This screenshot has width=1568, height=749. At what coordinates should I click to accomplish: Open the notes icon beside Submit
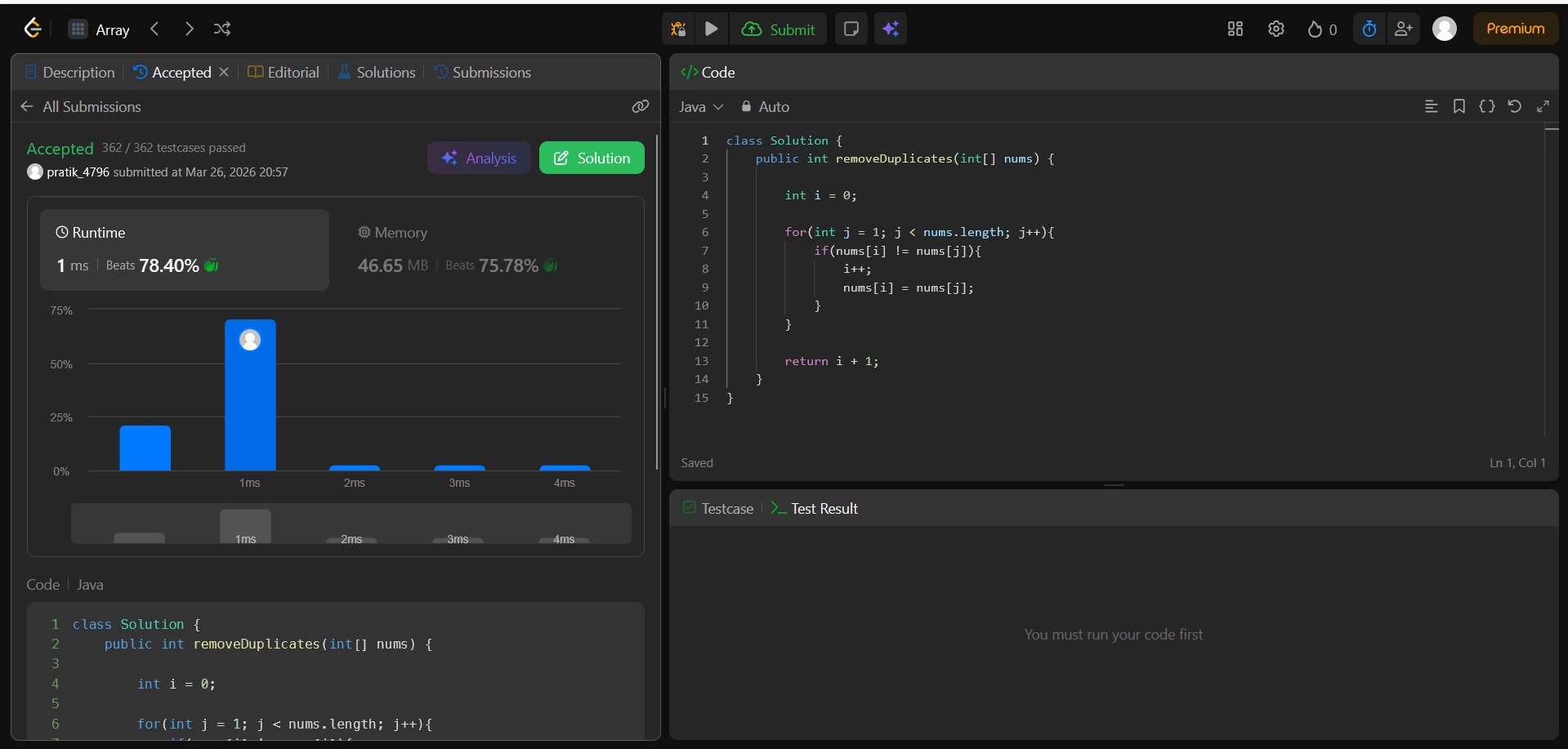[x=851, y=29]
